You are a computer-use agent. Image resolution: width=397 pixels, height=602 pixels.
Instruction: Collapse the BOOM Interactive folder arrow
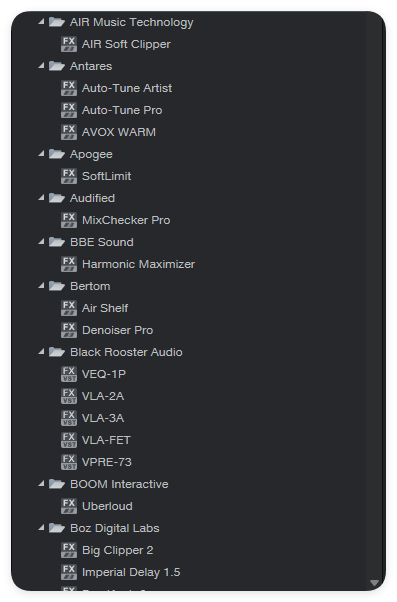tap(41, 484)
